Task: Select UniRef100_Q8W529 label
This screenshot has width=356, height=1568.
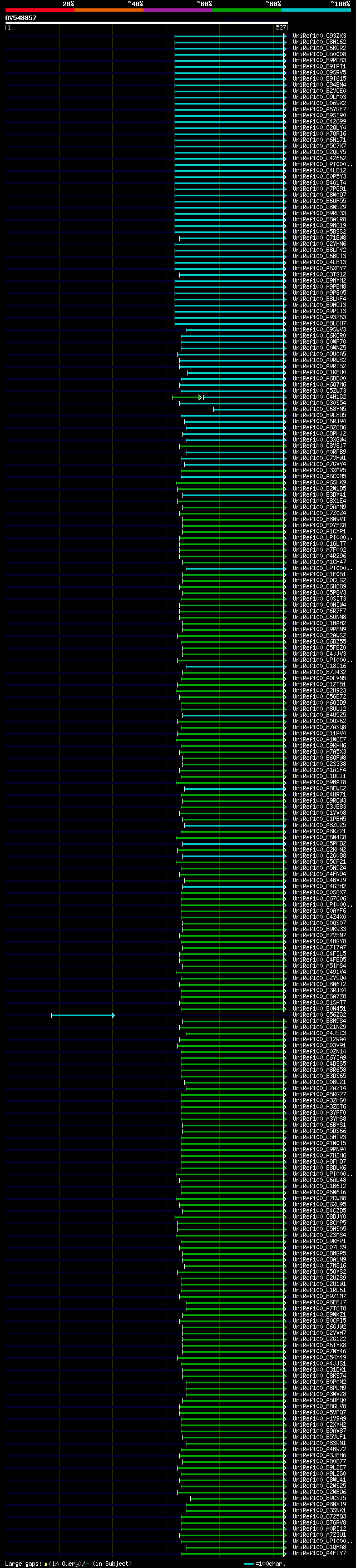Action: (319, 207)
